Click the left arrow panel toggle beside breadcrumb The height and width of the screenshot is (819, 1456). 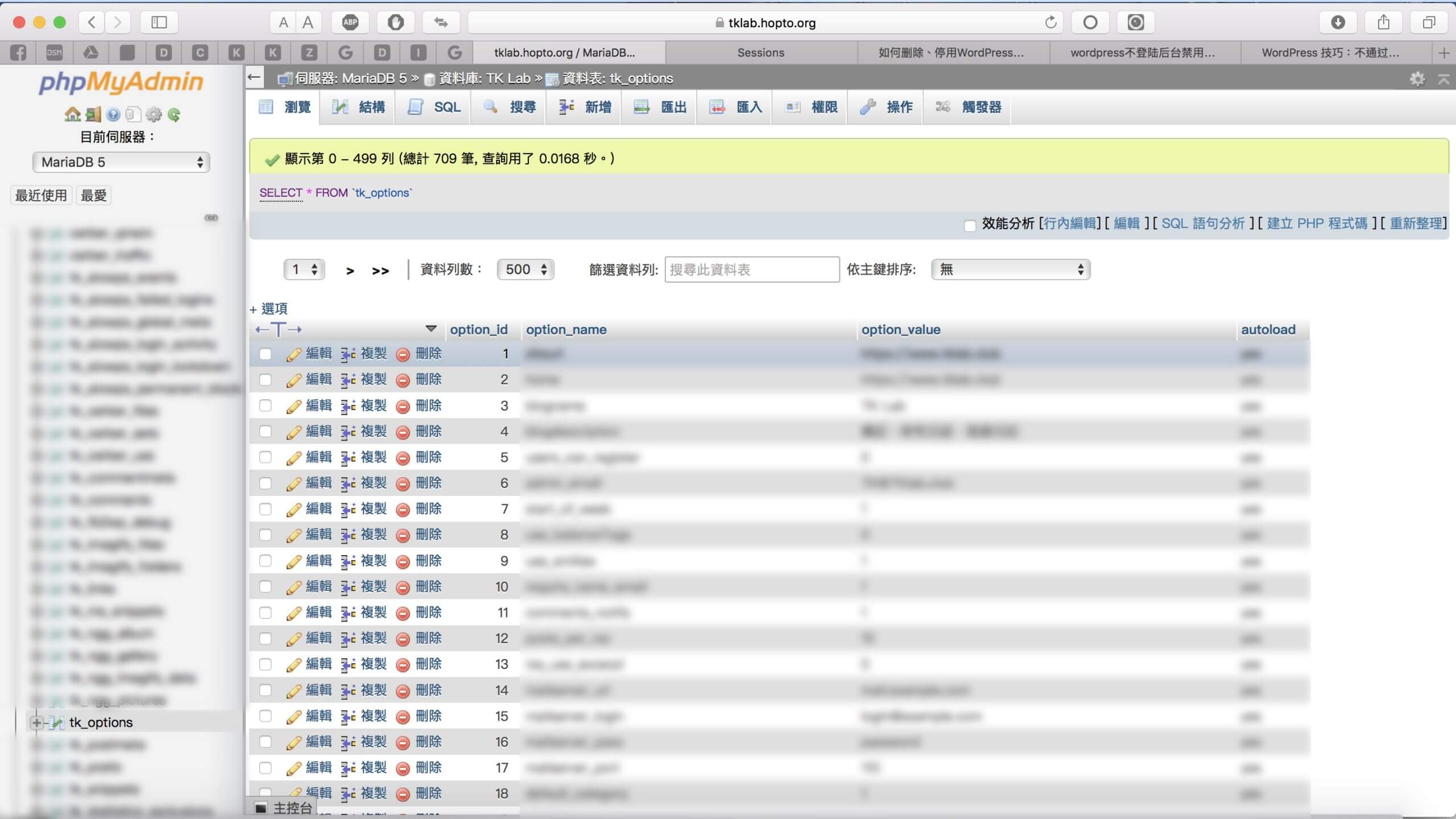pos(255,77)
